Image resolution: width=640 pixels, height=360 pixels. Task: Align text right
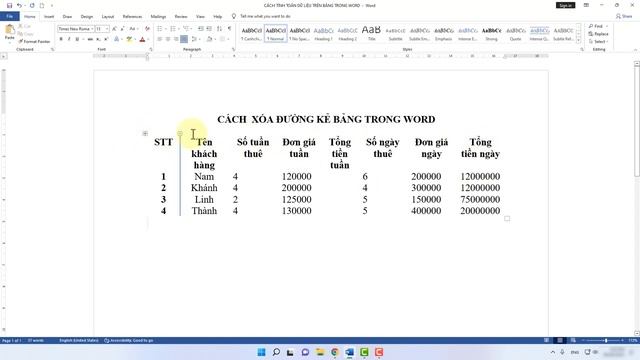point(176,39)
